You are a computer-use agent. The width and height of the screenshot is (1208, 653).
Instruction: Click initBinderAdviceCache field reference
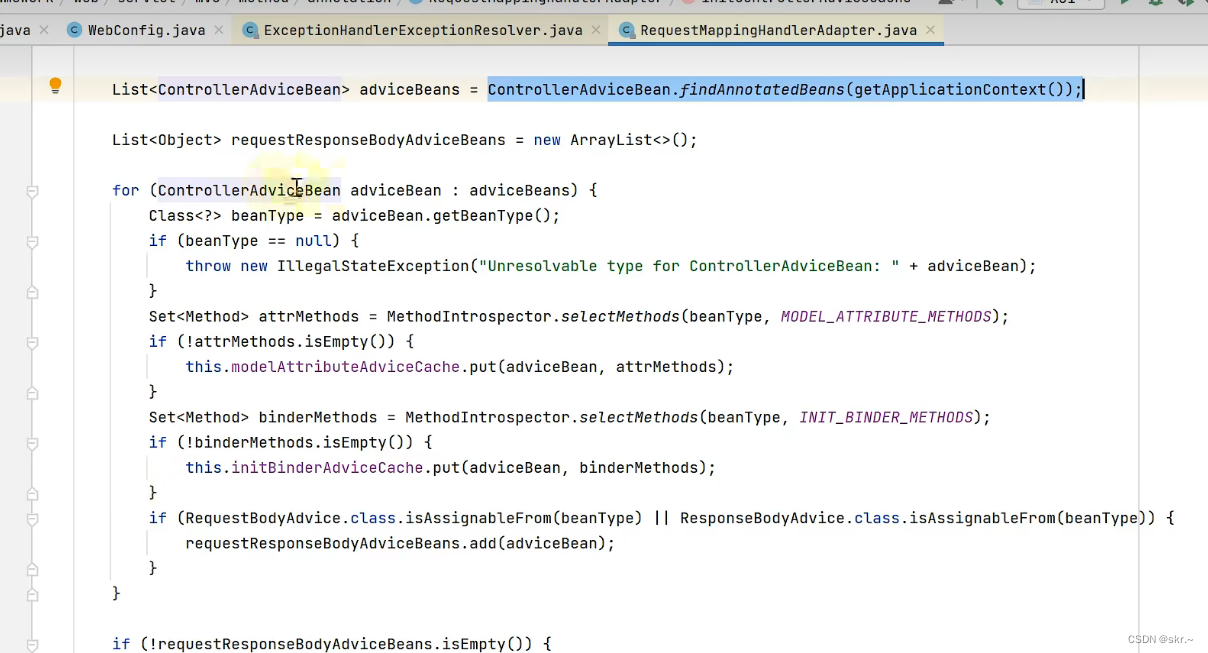(327, 467)
